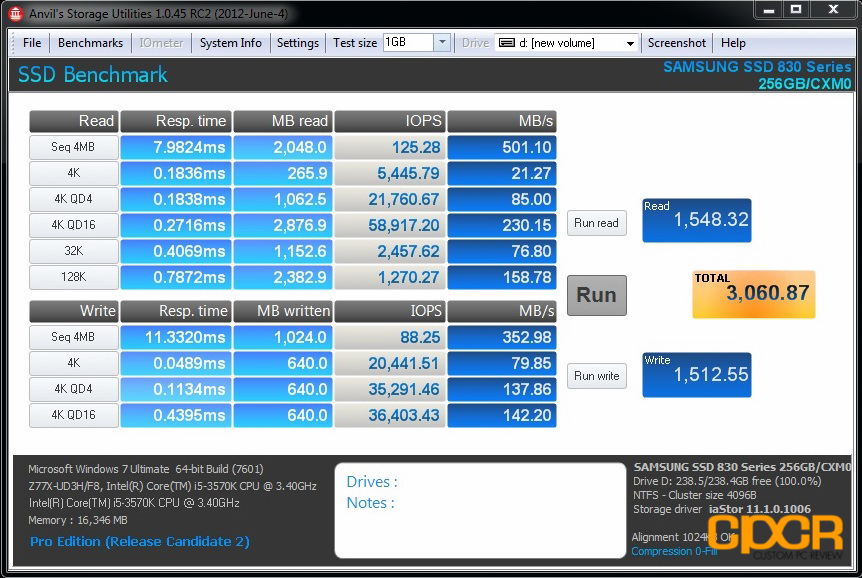Select the read 4K QD4 test button
This screenshot has height=578, width=862.
coord(74,199)
